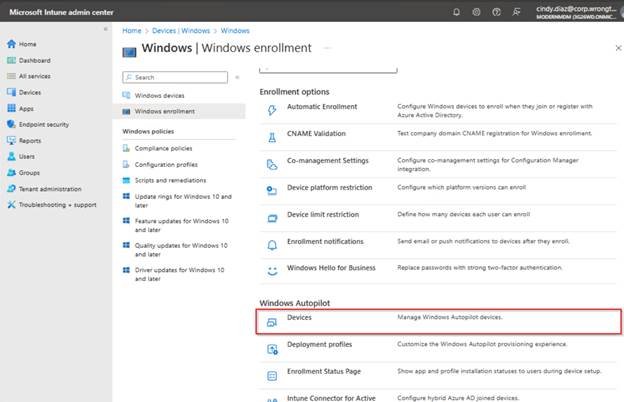624x402 pixels.
Task: Click Home in the breadcrumb
Action: coord(131,31)
